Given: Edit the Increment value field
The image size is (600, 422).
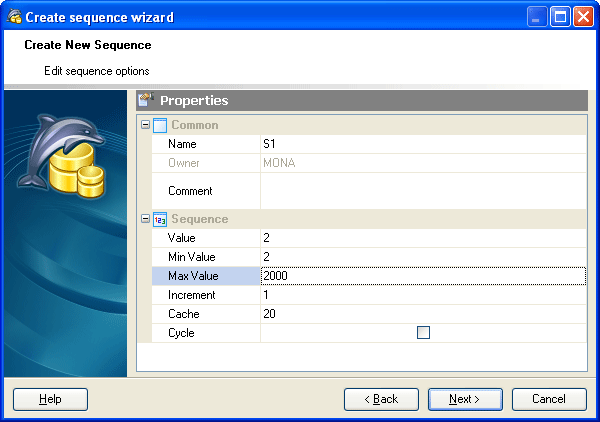Looking at the screenshot, I should click(422, 295).
